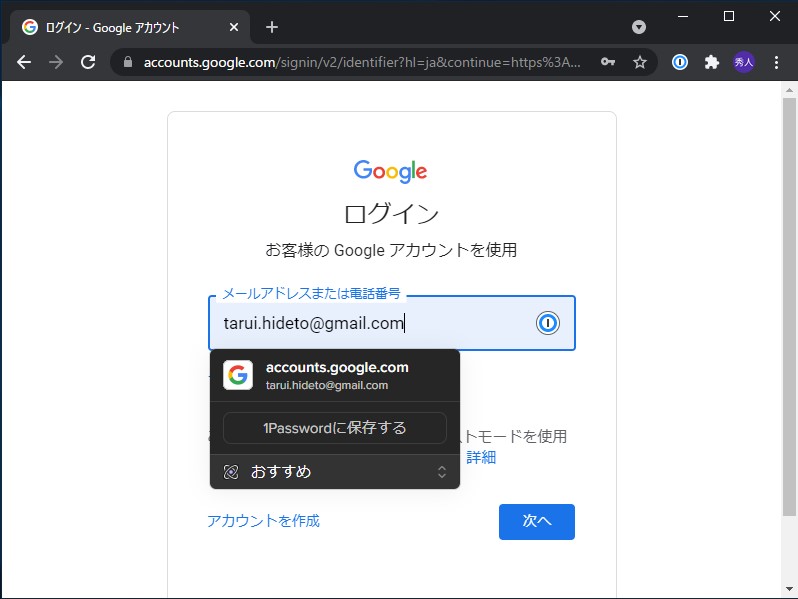Click the お客様の Google アカウントを使用 text
798x599 pixels.
(x=391, y=250)
